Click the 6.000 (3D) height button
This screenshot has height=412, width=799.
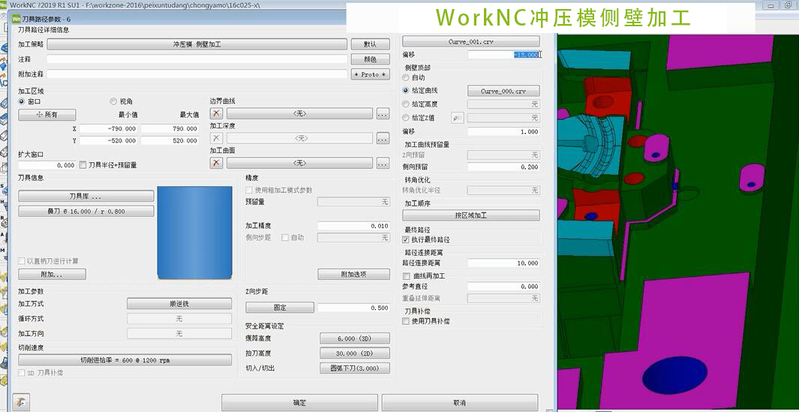[x=355, y=338]
